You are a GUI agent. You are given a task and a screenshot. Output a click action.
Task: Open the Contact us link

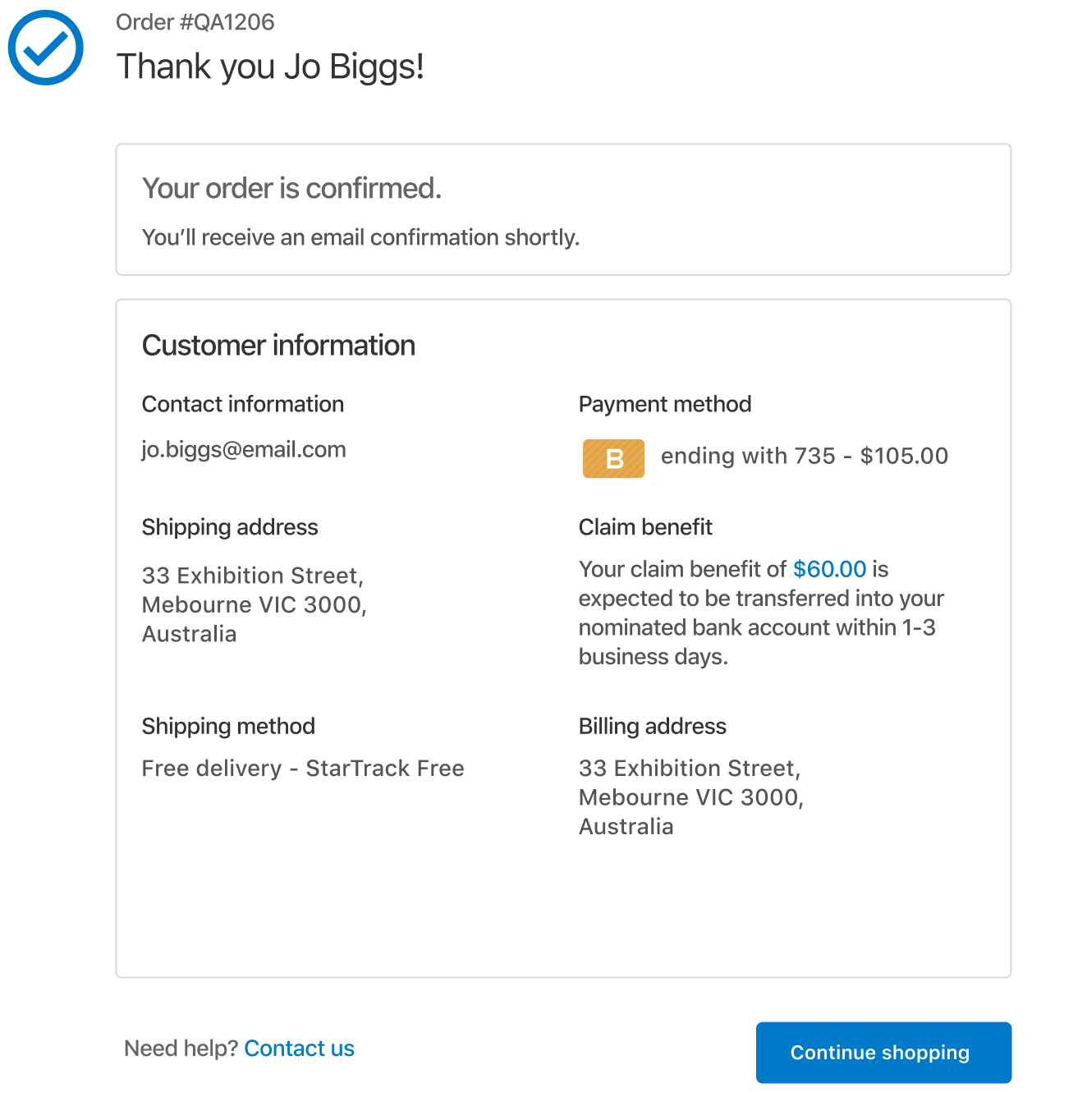[x=299, y=1049]
